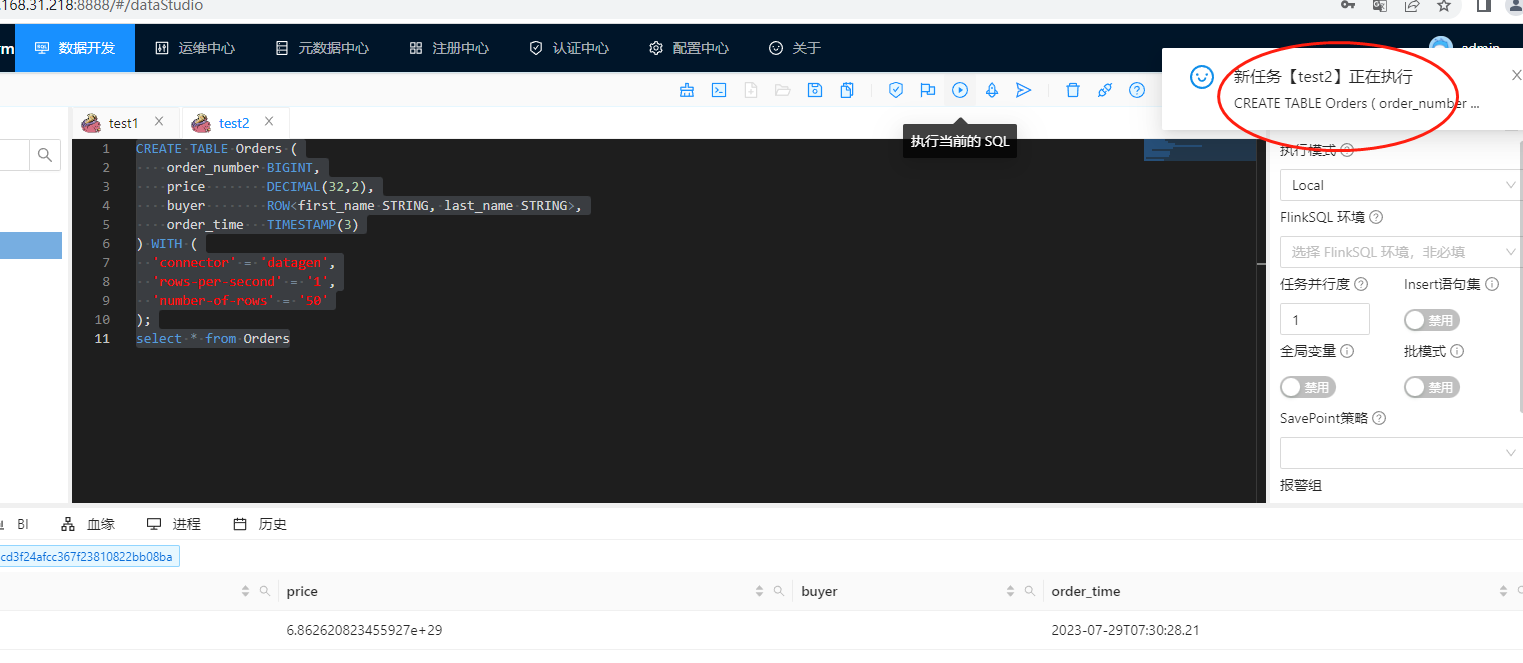Viewport: 1523px width, 663px height.
Task: Turn on the 批模式 switch
Action: tap(1431, 387)
